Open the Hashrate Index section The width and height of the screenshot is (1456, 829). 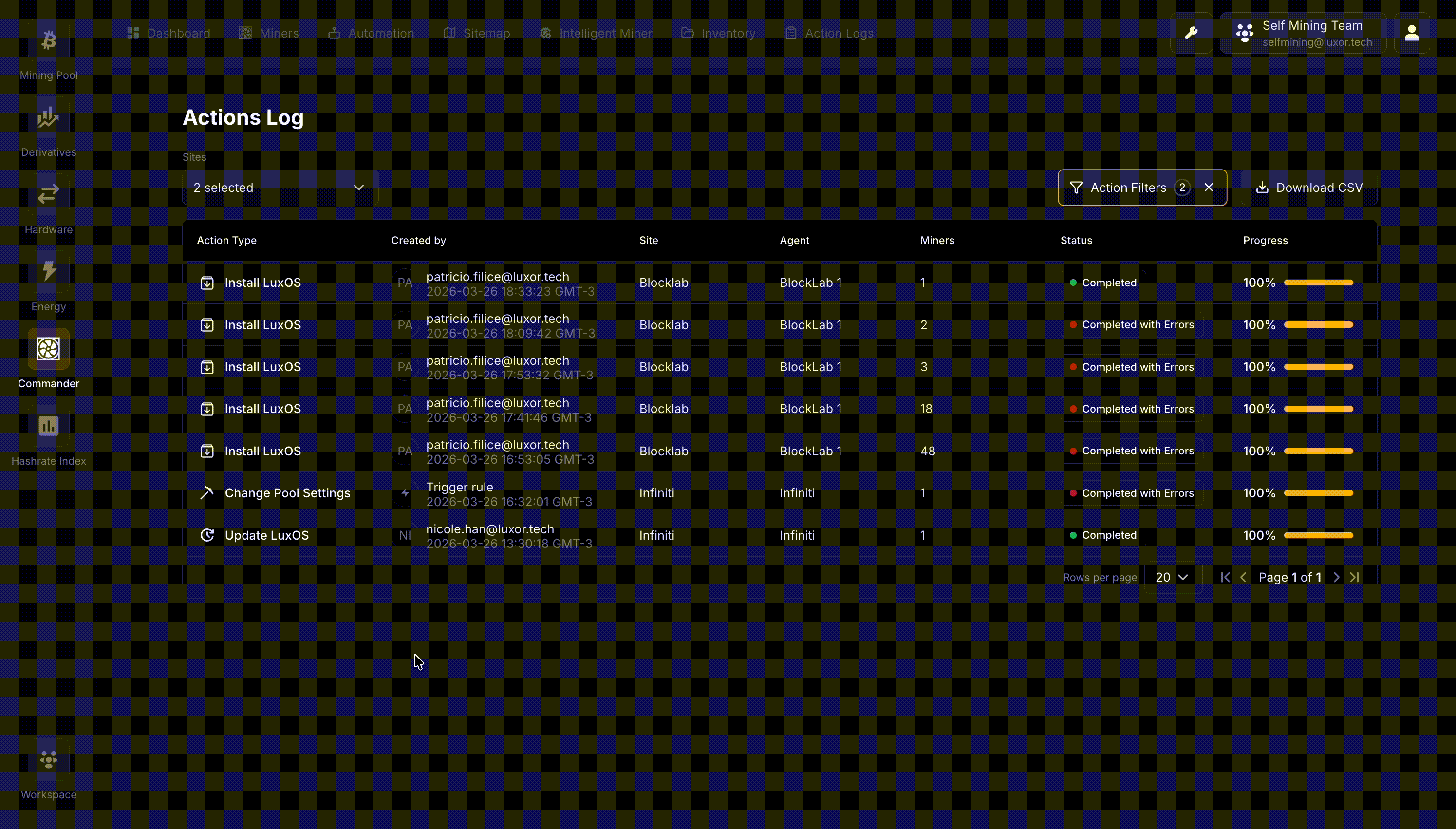click(48, 426)
